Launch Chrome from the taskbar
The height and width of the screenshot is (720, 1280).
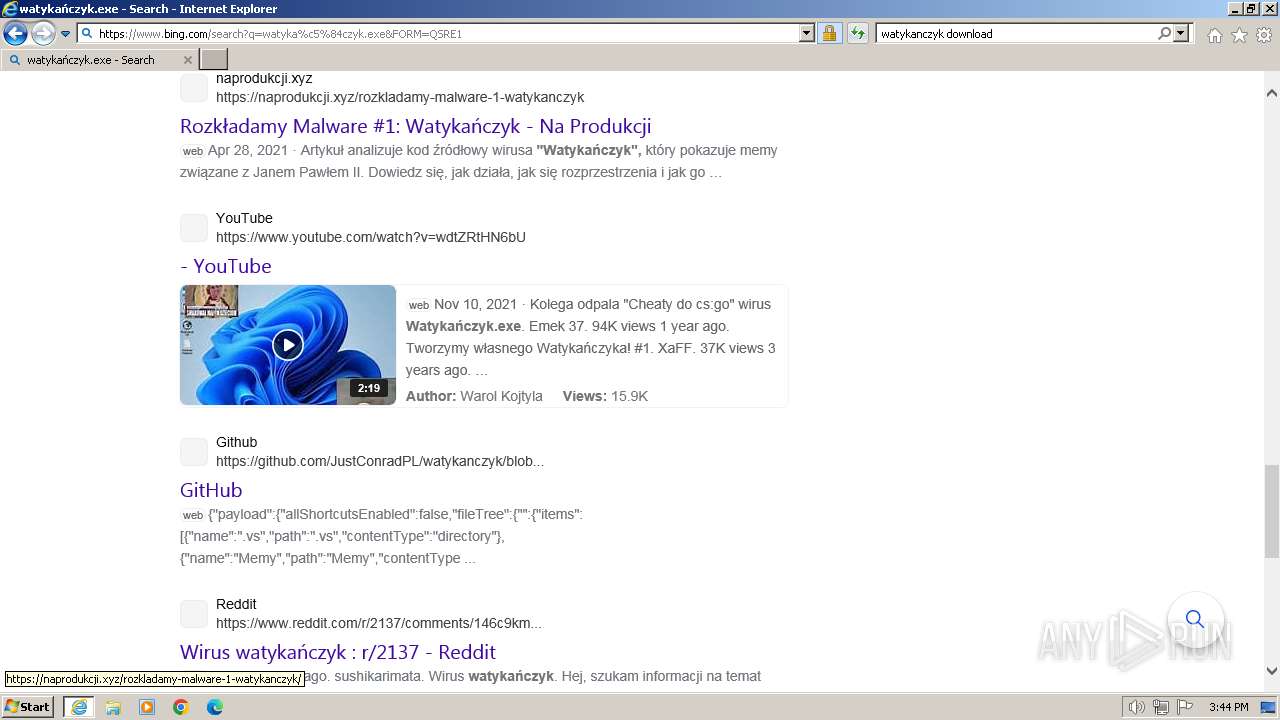point(181,707)
